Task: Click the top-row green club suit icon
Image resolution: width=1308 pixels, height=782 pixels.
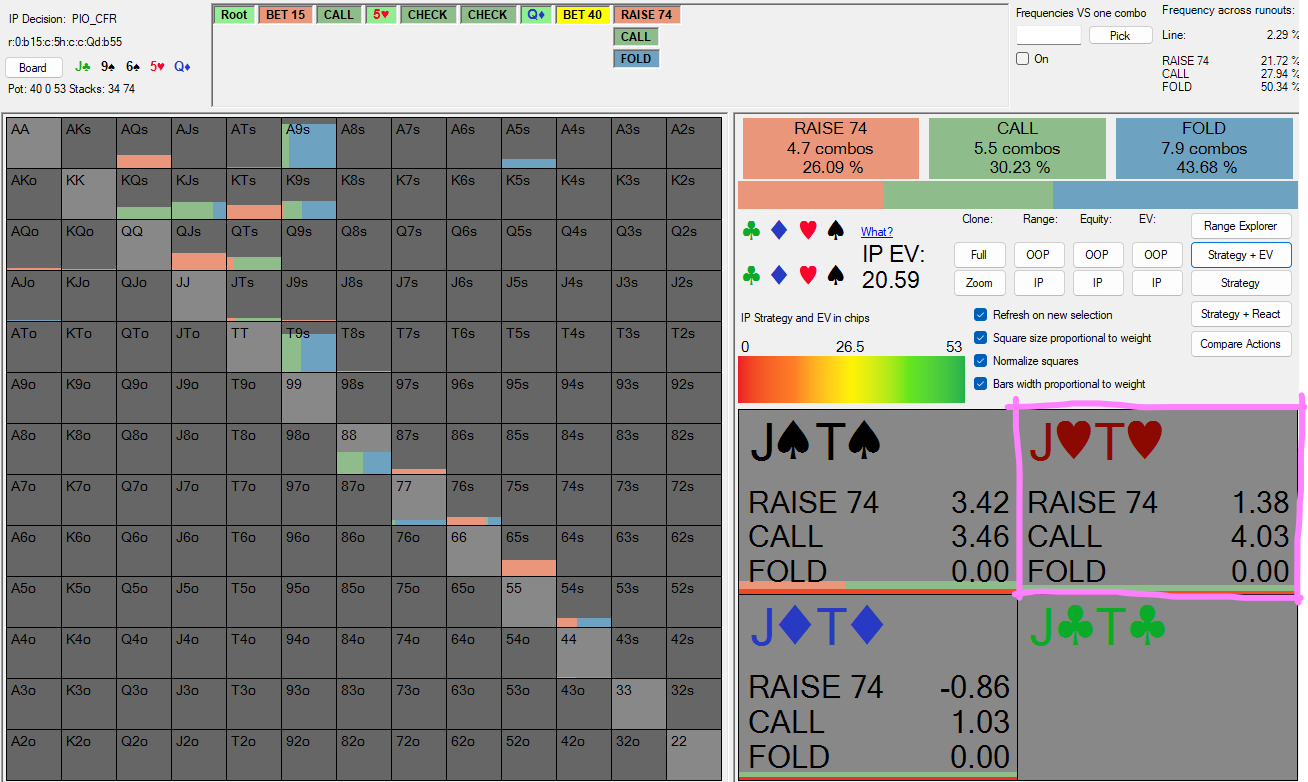Action: click(751, 231)
